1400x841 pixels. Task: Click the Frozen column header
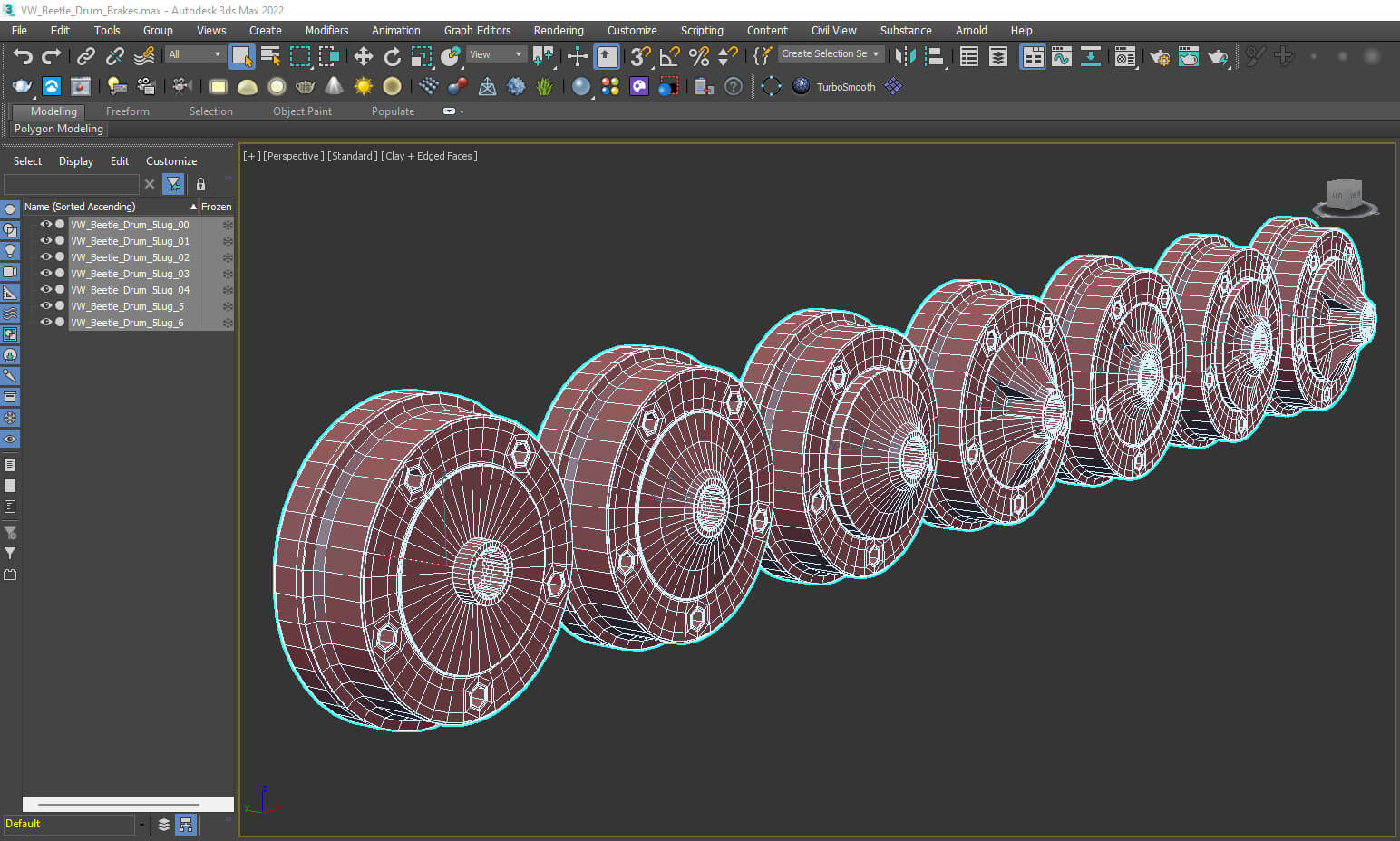point(216,207)
